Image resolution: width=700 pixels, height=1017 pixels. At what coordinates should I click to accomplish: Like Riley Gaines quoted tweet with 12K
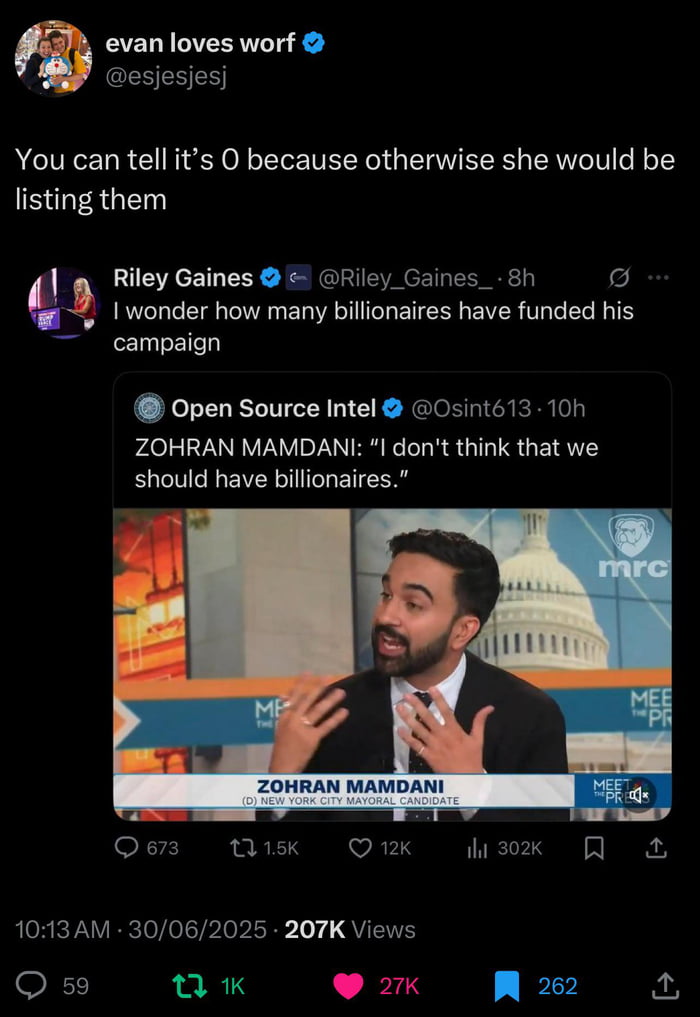pyautogui.click(x=361, y=848)
